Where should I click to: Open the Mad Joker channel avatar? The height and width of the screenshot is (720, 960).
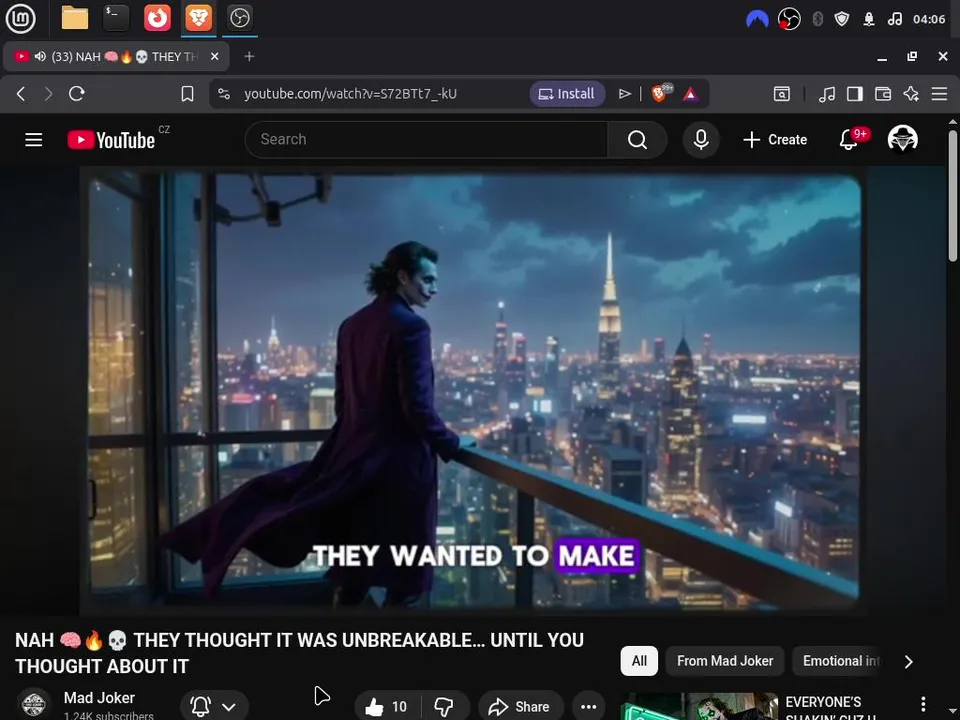pos(34,704)
